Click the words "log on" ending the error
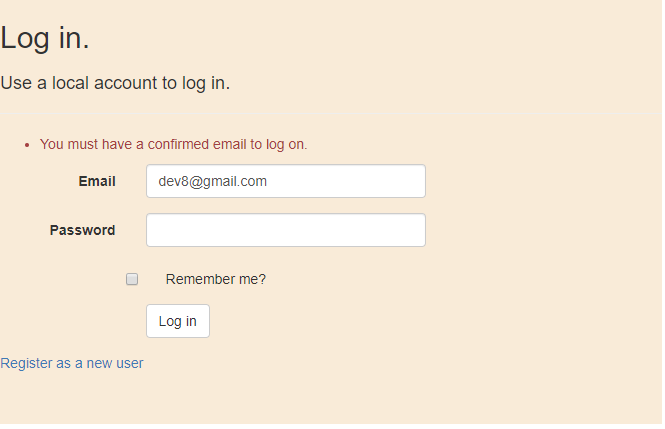665x429 pixels. pyautogui.click(x=284, y=144)
